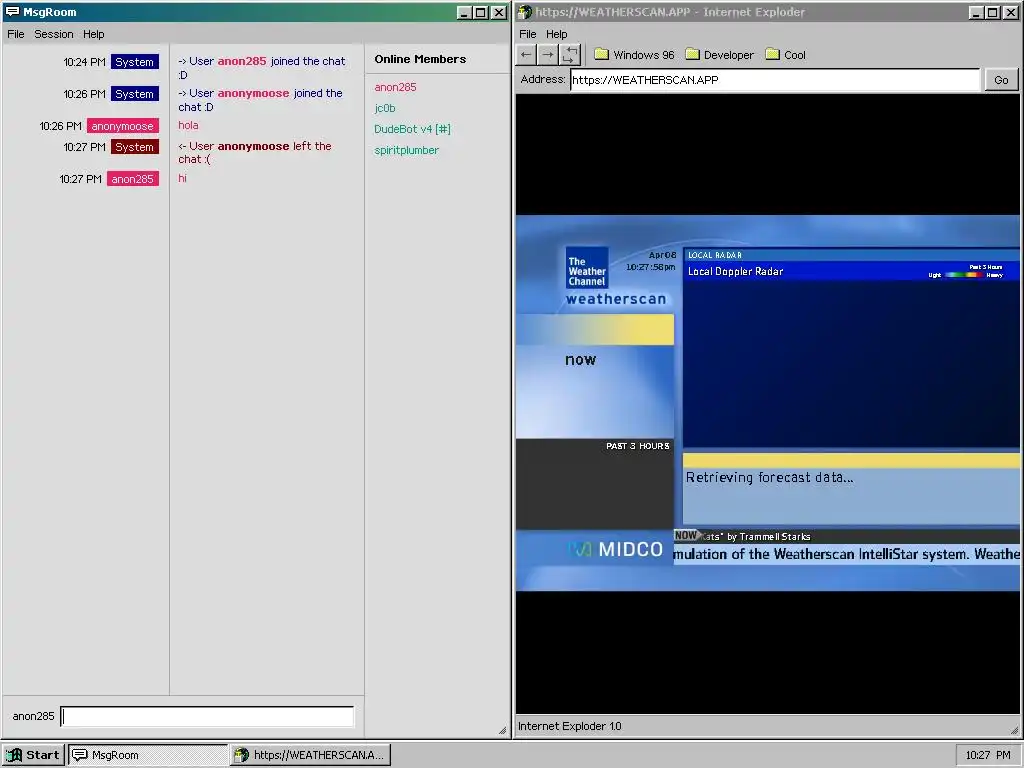This screenshot has width=1024, height=768.
Task: Click the PAST 3 HOURS label
Action: tap(637, 446)
